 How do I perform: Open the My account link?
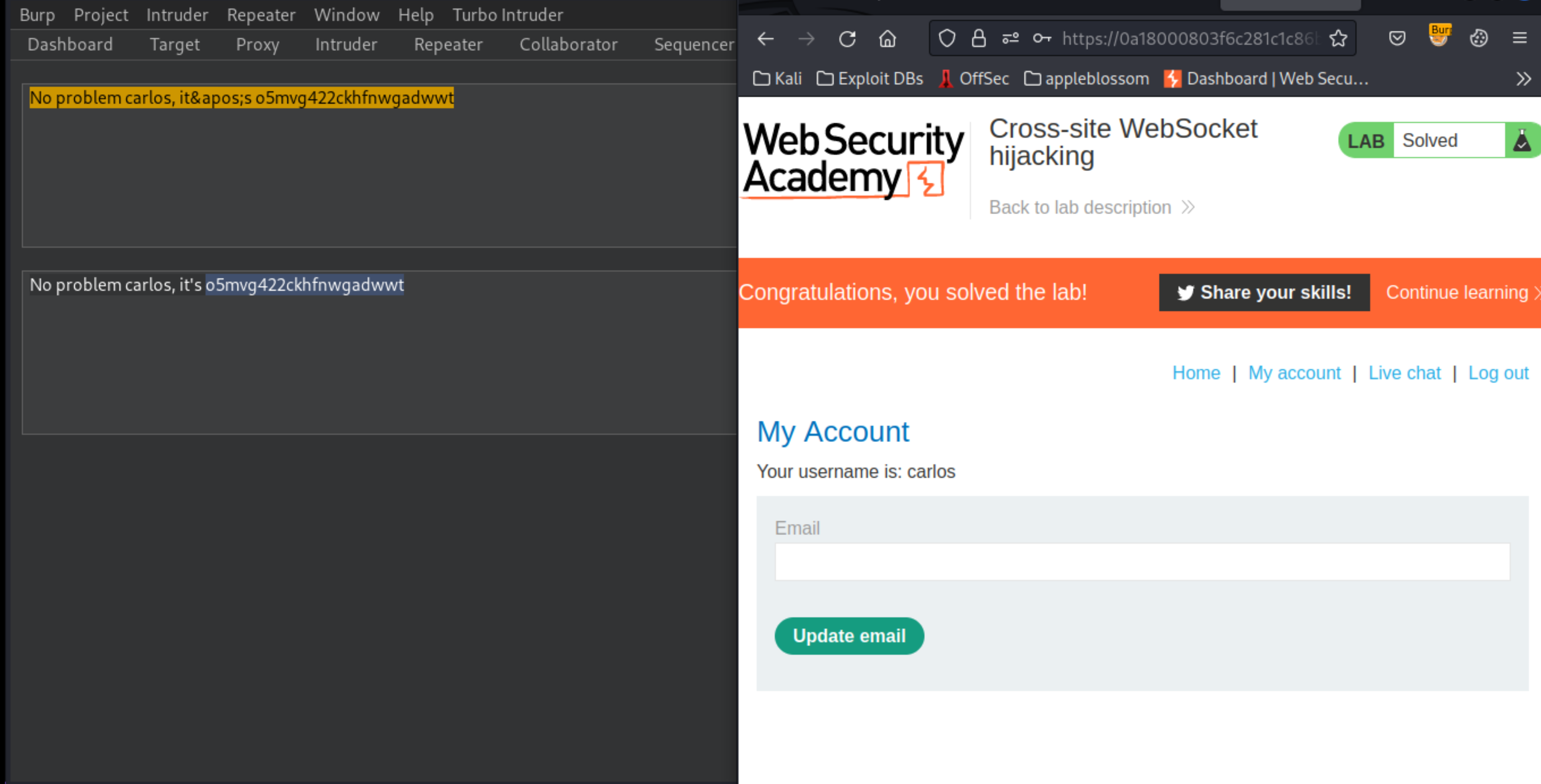coord(1294,373)
